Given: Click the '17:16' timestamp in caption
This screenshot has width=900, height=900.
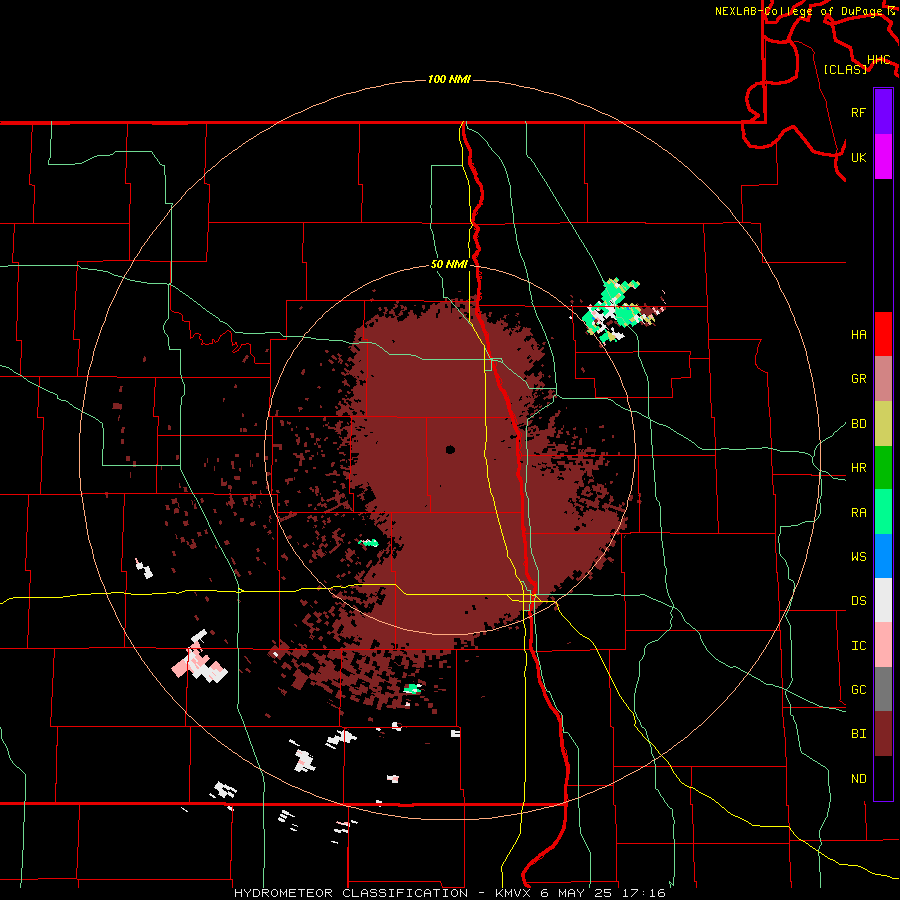Looking at the screenshot, I should 647,893.
